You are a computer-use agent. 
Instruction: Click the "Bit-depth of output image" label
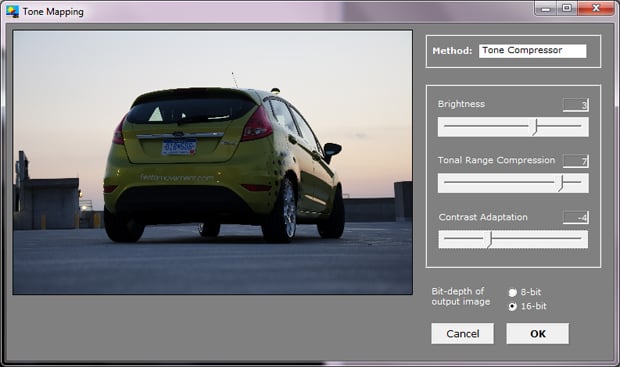pos(461,297)
